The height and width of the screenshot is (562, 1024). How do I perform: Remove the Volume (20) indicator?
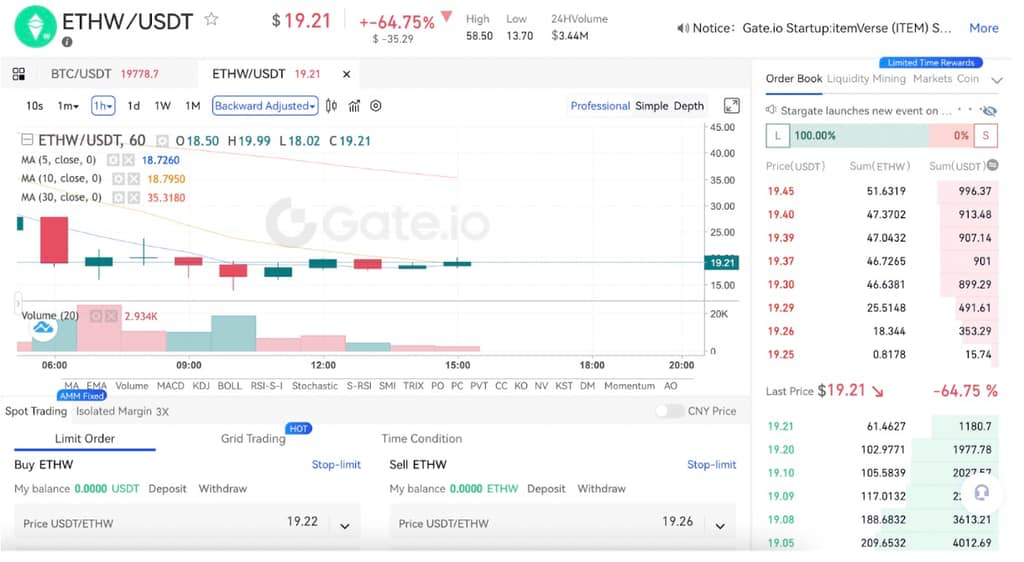112,316
